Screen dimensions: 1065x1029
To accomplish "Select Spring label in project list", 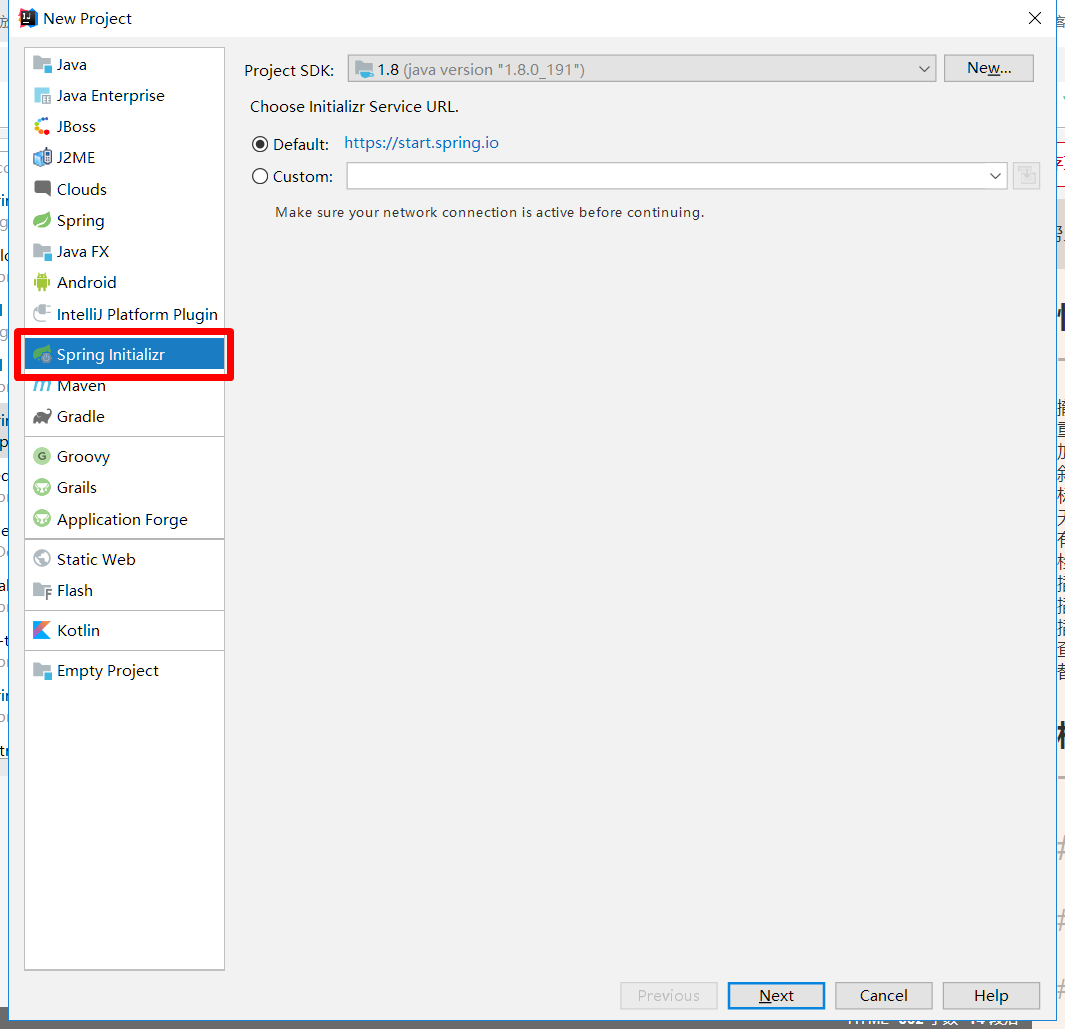I will tap(80, 221).
